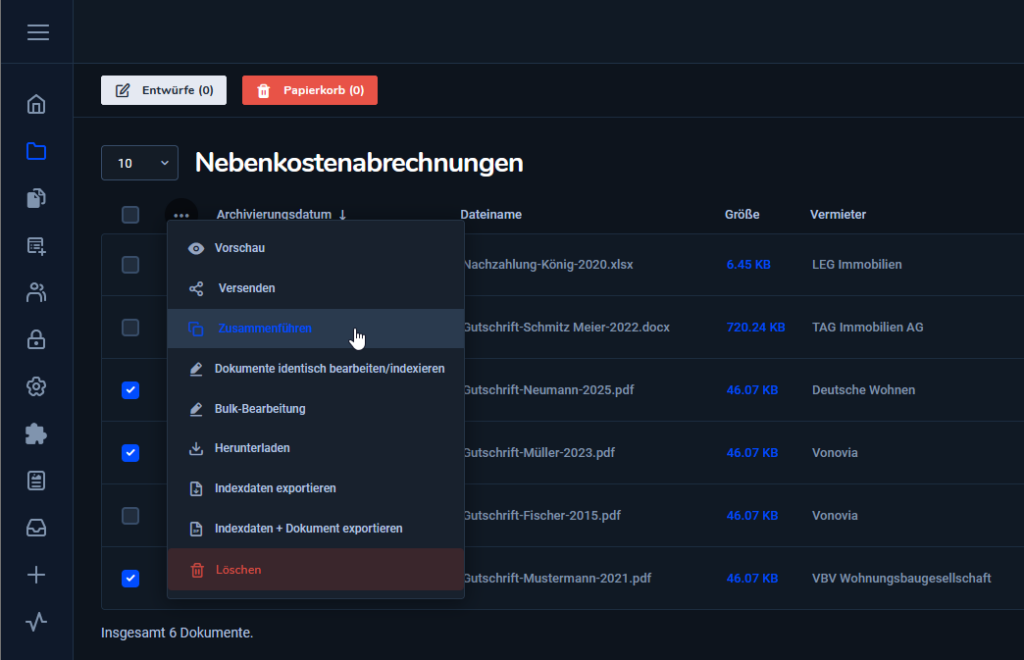
Task: Open the inbox tray icon in sidebar
Action: click(36, 527)
